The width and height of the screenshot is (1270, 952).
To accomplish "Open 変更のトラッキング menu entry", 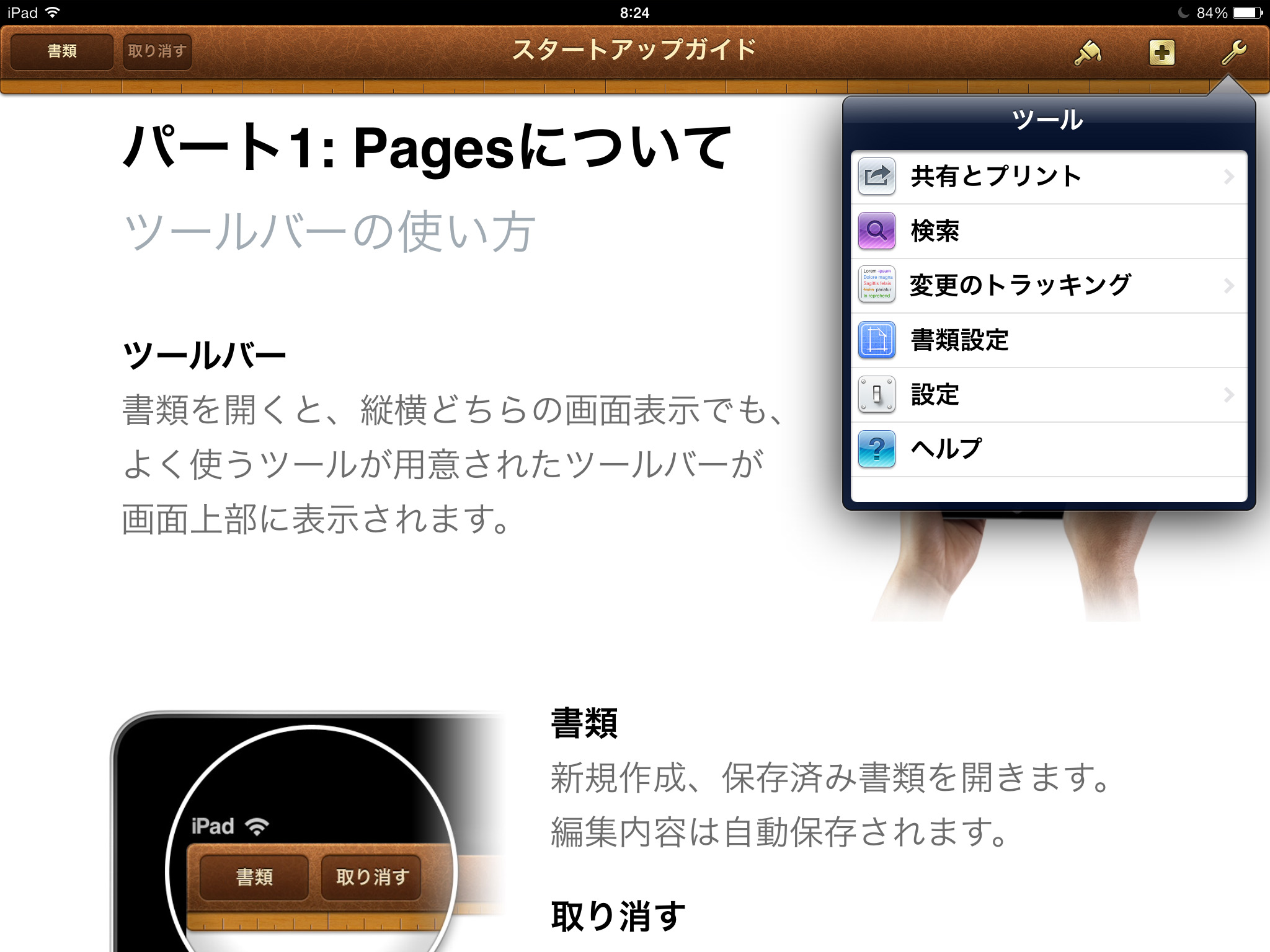I will click(1049, 286).
